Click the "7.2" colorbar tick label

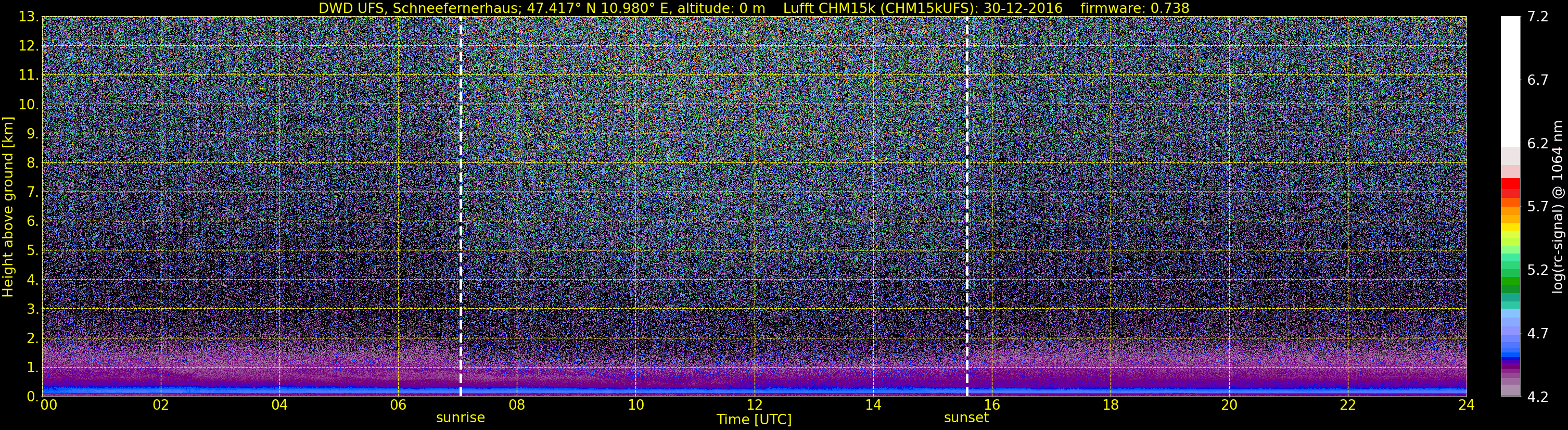1538,17
